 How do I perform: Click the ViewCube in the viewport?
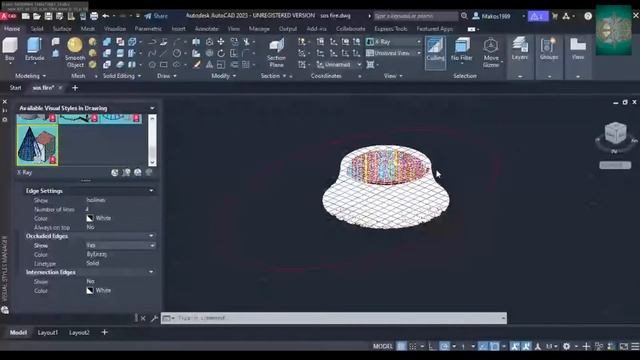coord(615,133)
